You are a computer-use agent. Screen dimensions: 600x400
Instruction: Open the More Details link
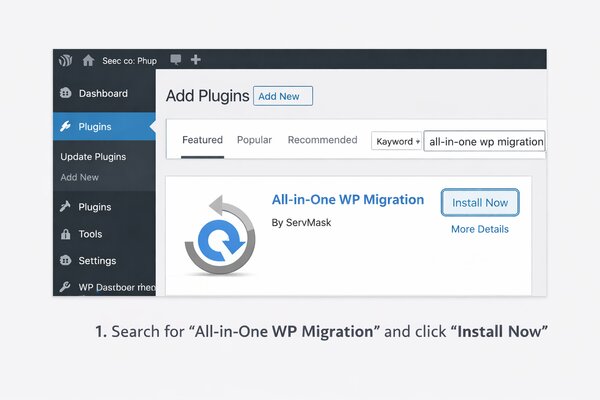[480, 229]
